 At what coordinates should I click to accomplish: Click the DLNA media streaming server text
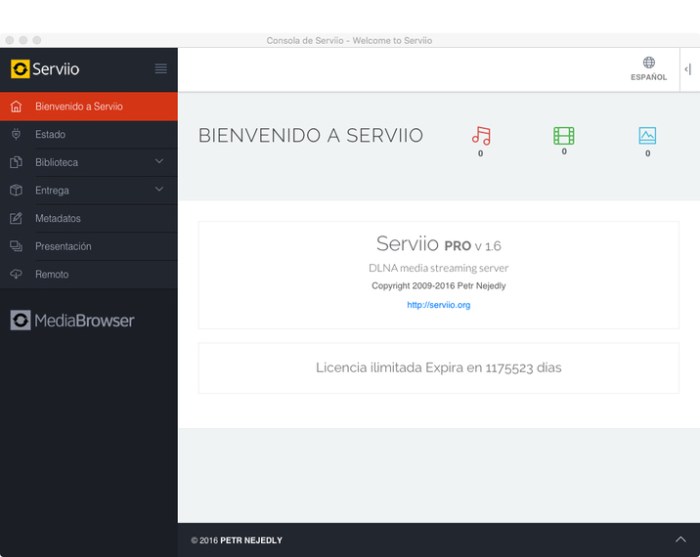[x=438, y=268]
